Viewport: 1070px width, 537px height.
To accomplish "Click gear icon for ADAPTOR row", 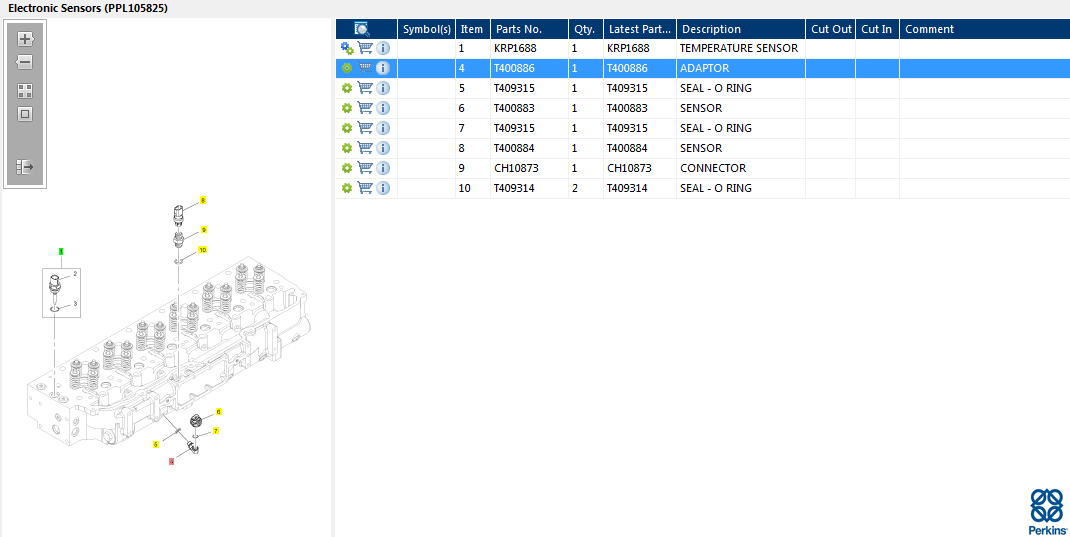I will pos(347,68).
